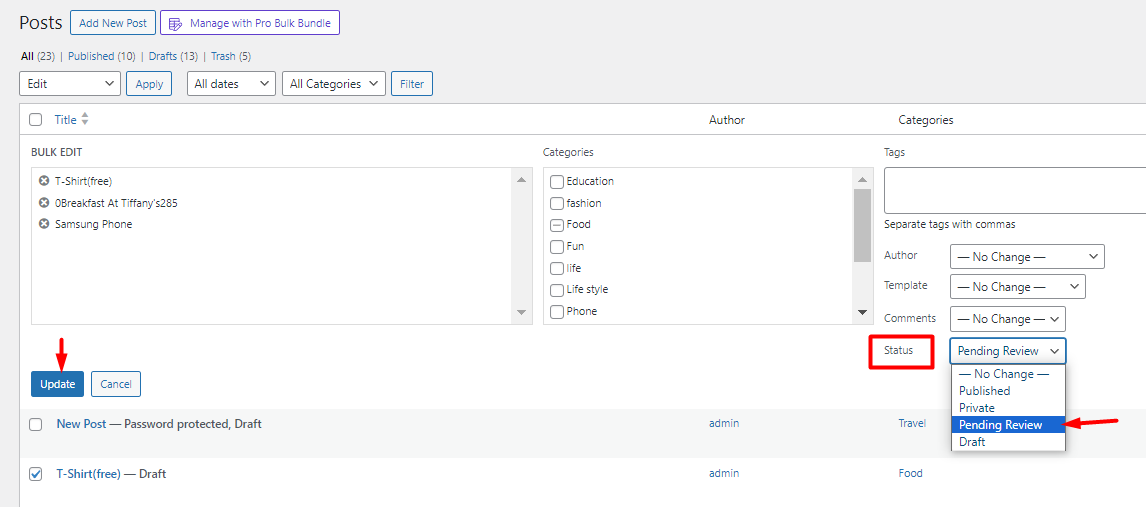Open the All dates dropdown
This screenshot has width=1146, height=507.
pos(231,84)
